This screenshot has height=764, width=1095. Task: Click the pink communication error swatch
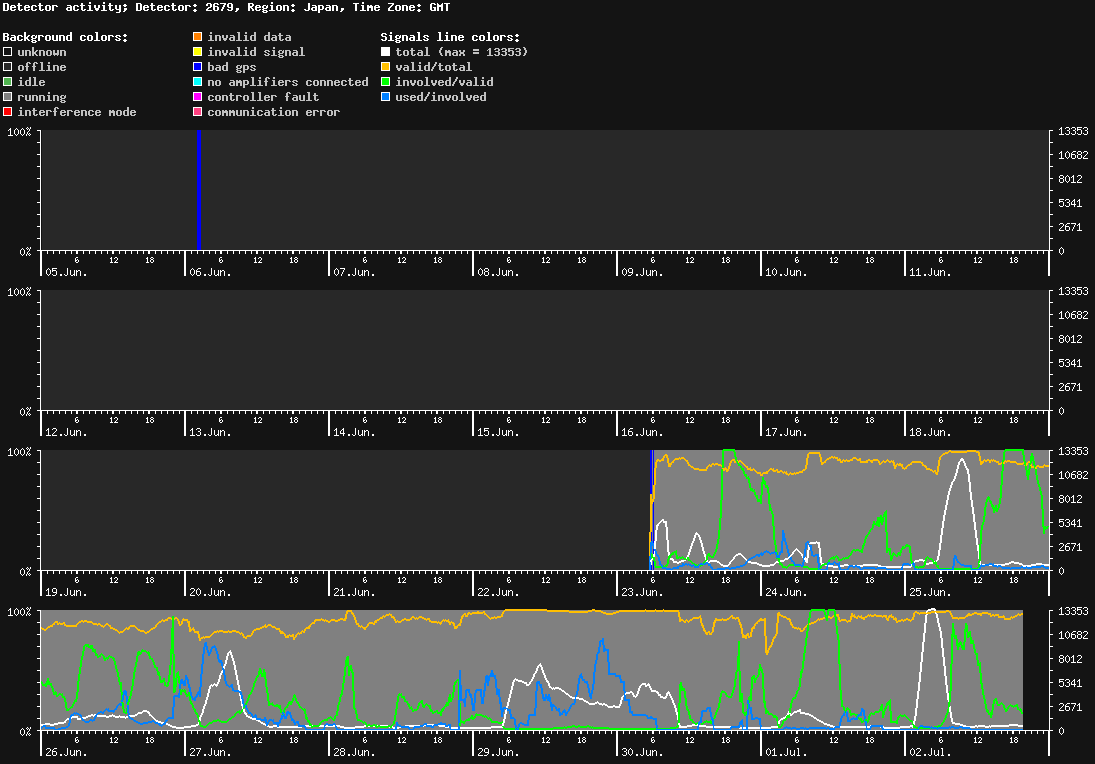tap(198, 112)
